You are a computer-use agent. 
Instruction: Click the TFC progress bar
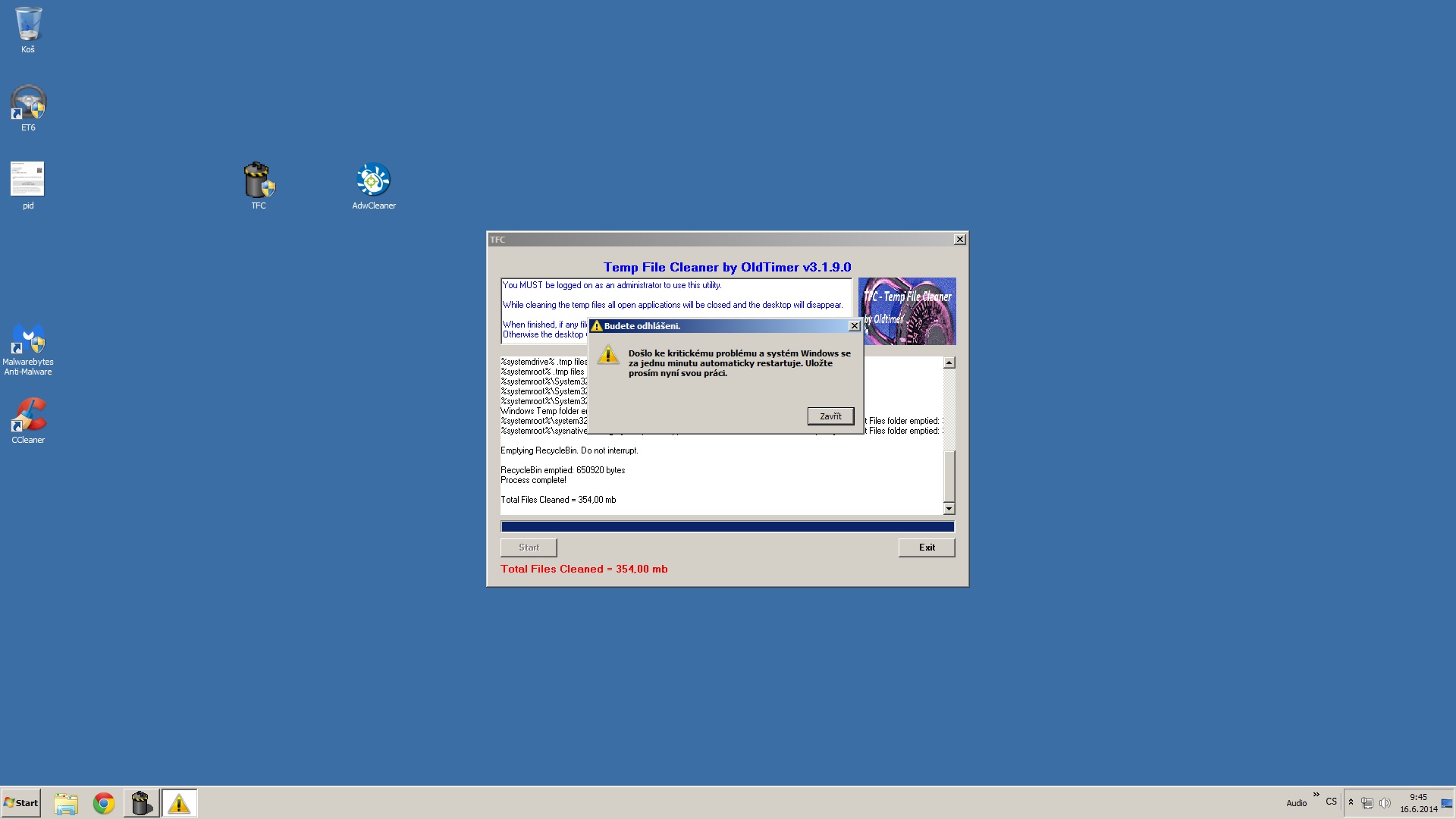pos(727,526)
